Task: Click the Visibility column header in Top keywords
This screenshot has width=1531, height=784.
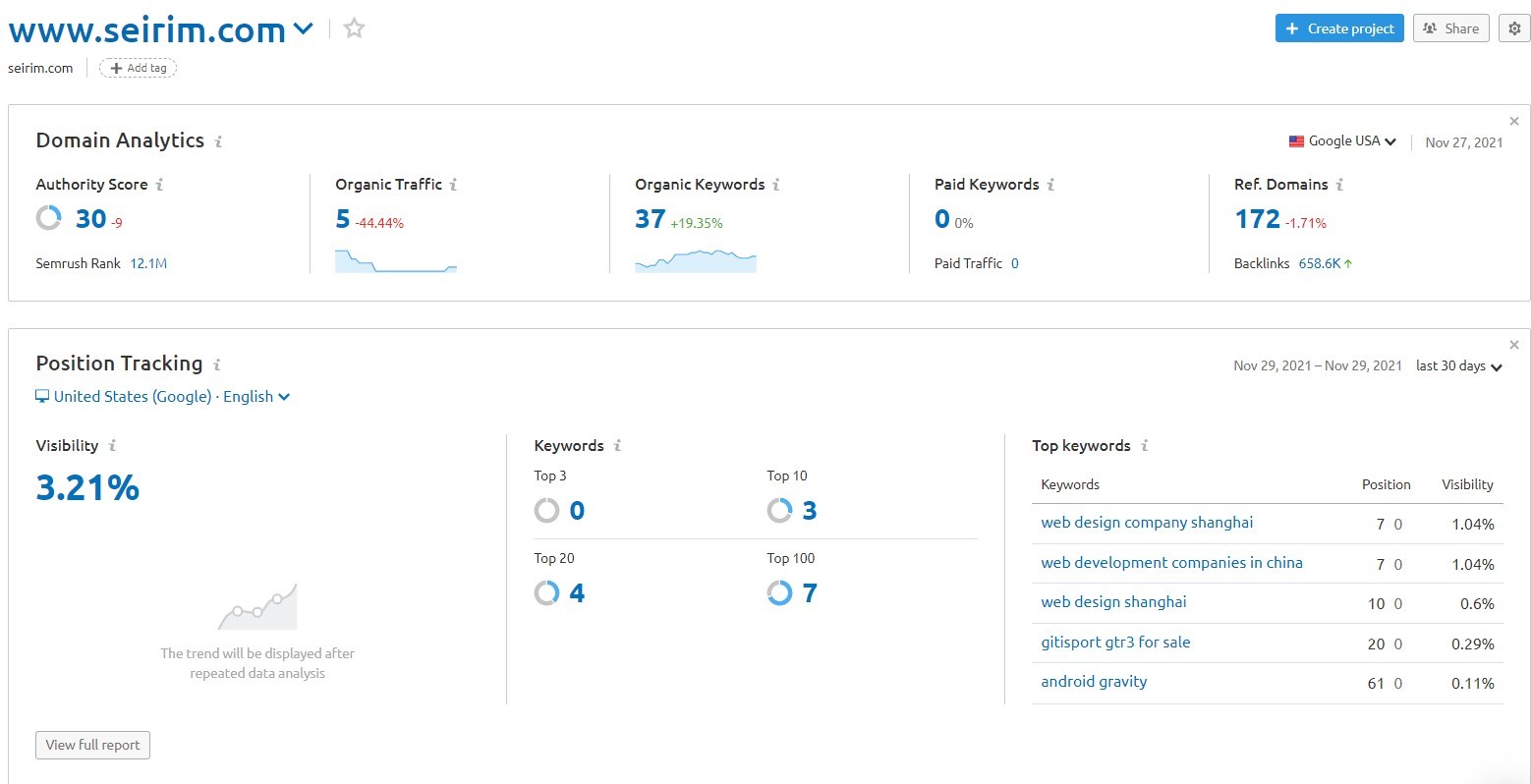Action: tap(1467, 484)
